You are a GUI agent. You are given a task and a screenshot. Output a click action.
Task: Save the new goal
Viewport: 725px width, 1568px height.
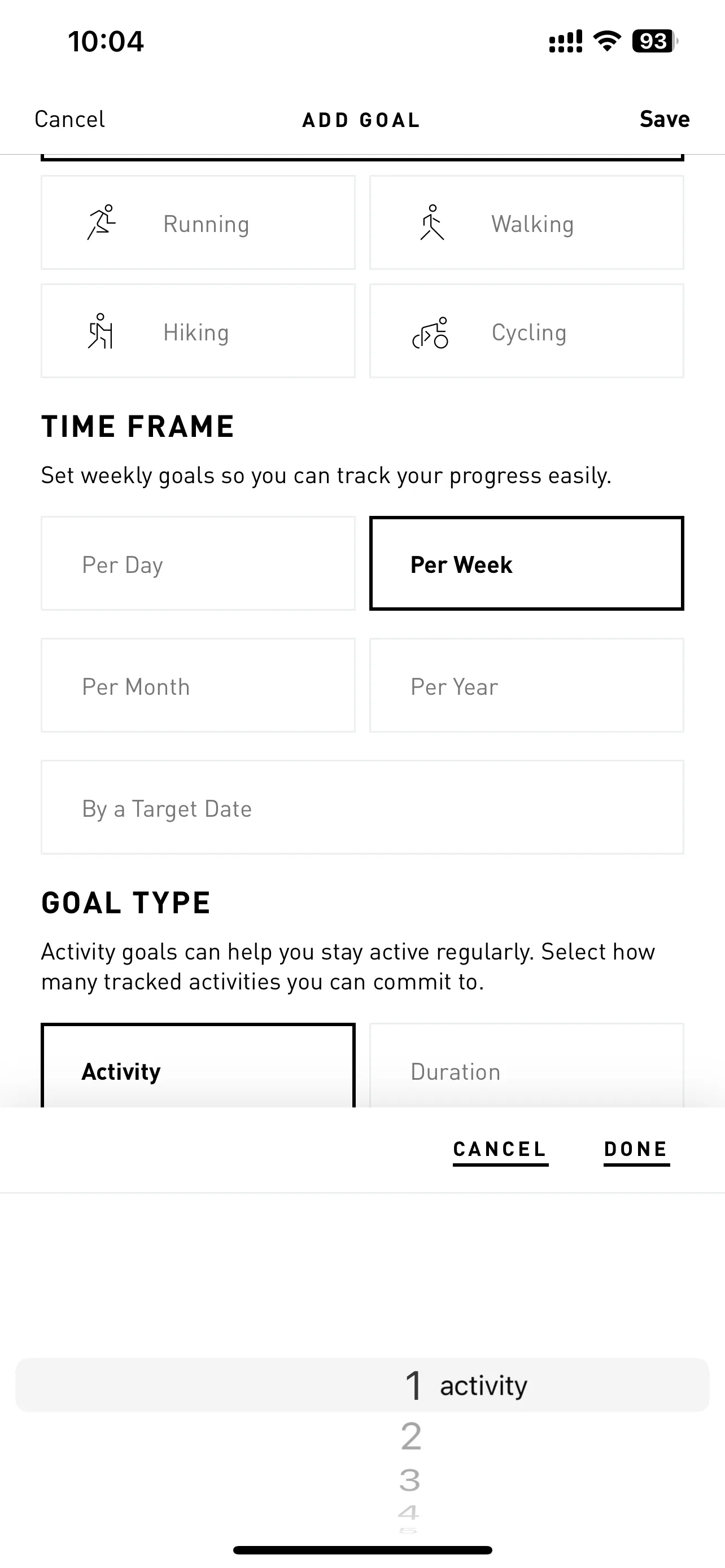coord(664,119)
